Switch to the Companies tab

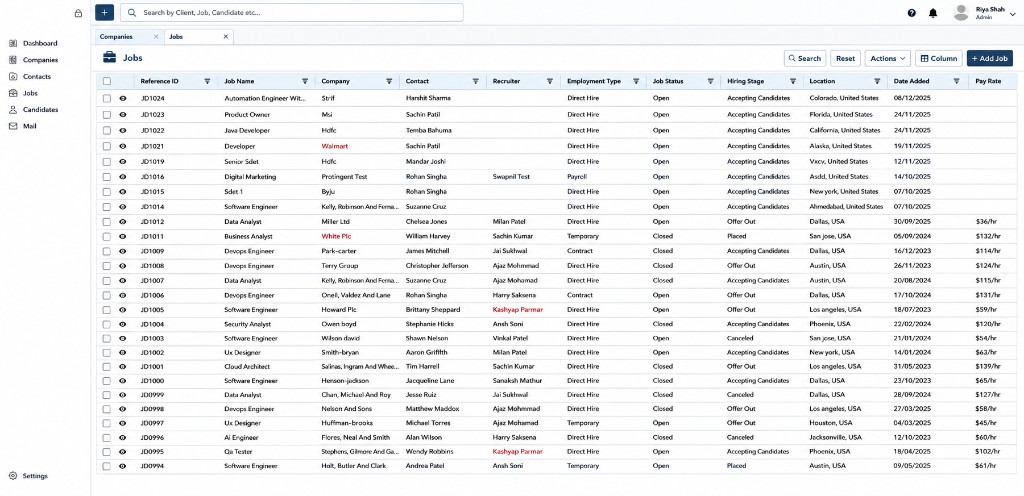coord(116,37)
